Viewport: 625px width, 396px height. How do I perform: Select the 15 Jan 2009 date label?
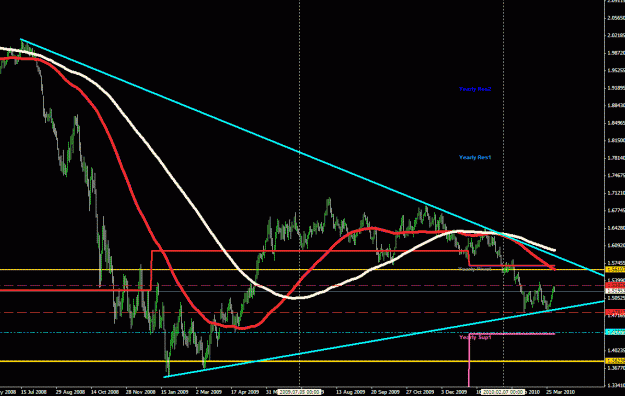click(175, 392)
